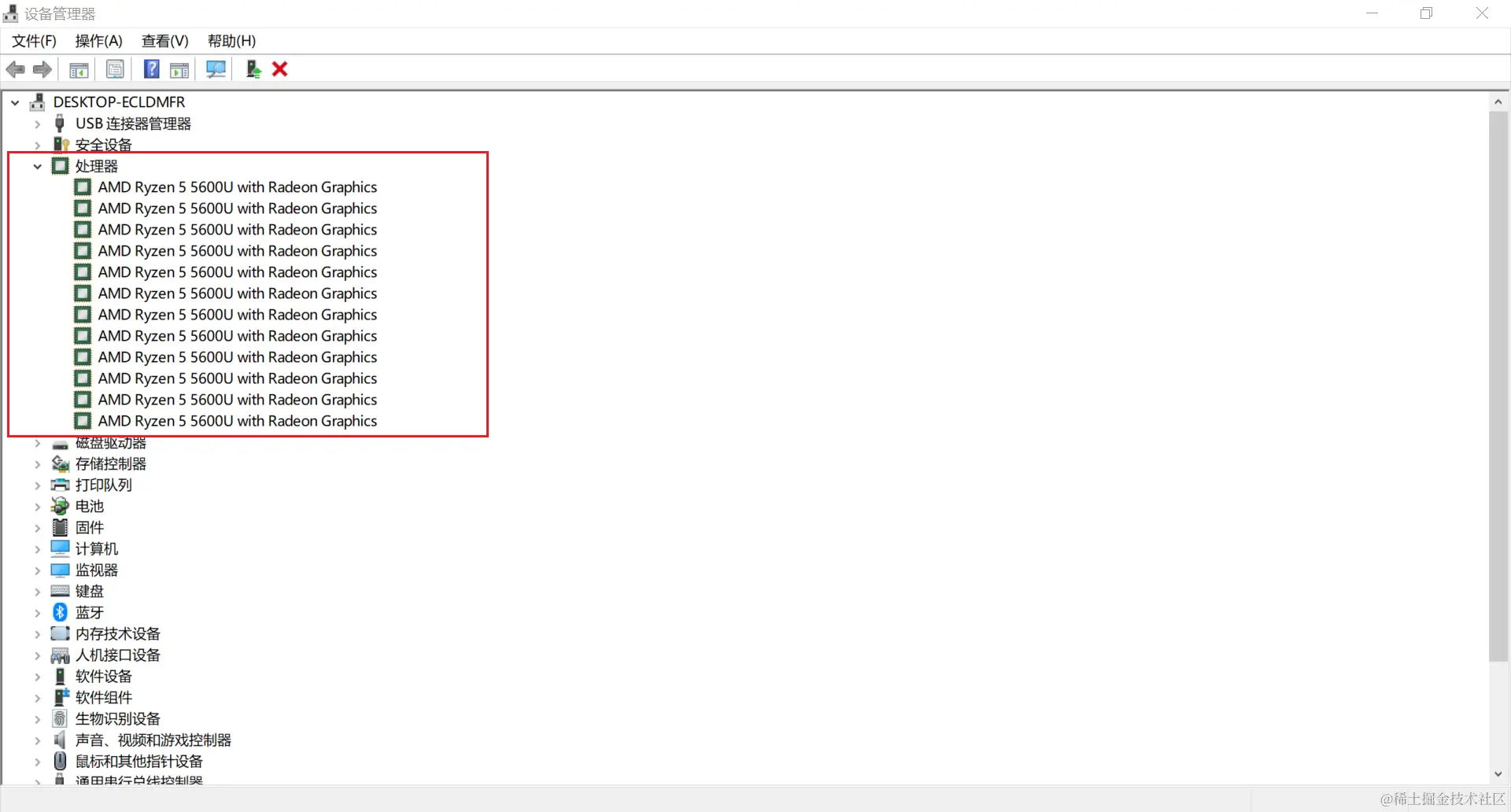This screenshot has width=1511, height=812.
Task: Click the 人机接口设备 category icon
Action: click(x=60, y=655)
